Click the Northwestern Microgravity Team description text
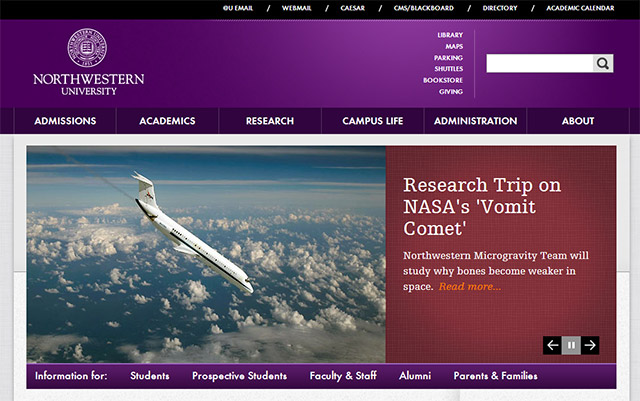This screenshot has width=640, height=401. (x=496, y=271)
